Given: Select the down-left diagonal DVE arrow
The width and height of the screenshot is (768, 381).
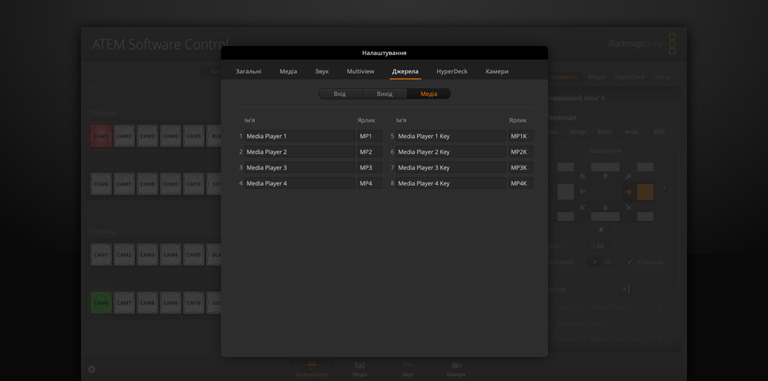Looking at the screenshot, I should [x=582, y=208].
